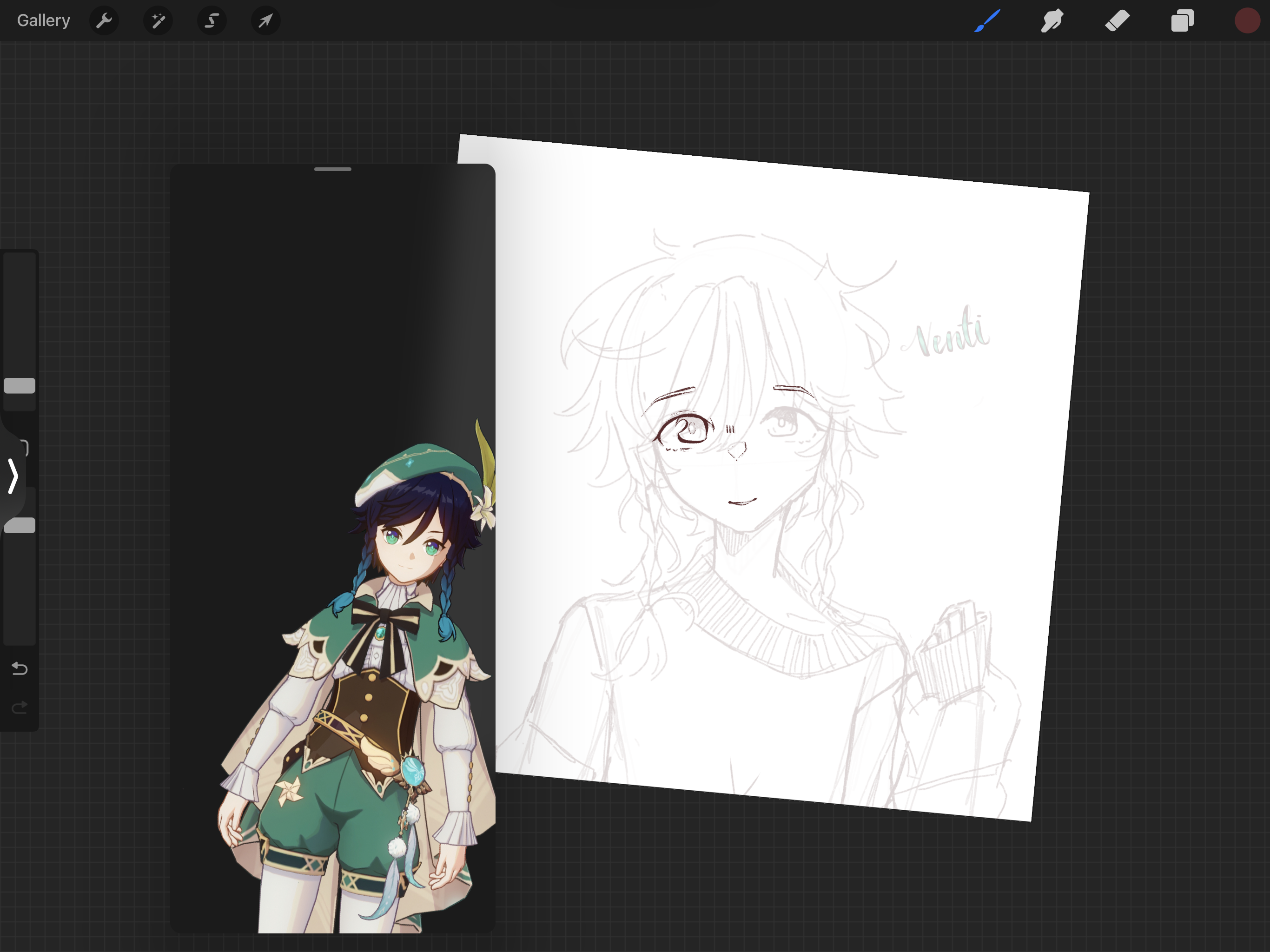Viewport: 1270px width, 952px height.
Task: Tap the Venti character reference image
Action: click(373, 689)
